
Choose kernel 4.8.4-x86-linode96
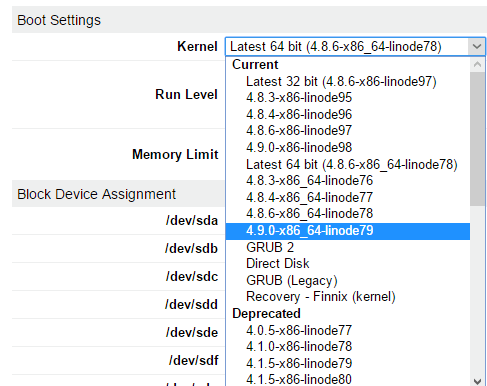(348, 114)
